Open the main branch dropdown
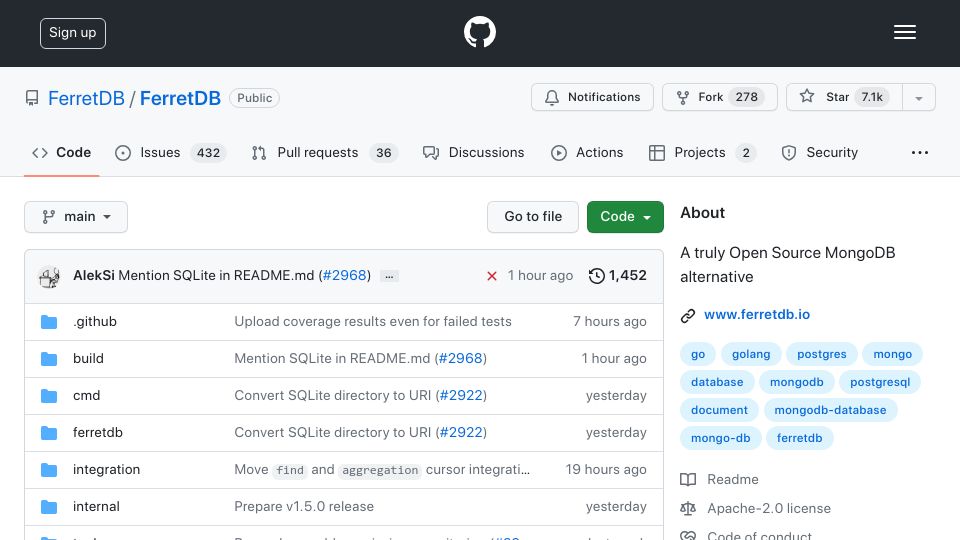 76,217
